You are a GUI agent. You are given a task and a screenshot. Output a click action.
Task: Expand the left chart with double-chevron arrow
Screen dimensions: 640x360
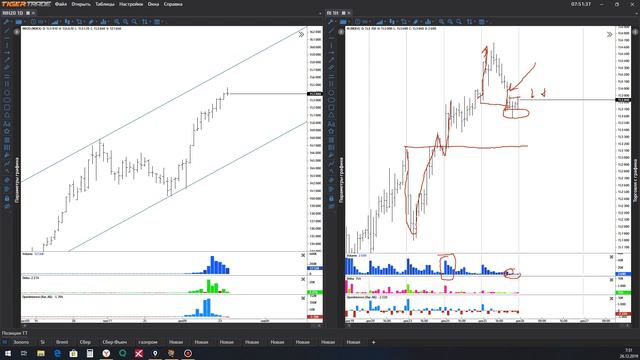[301, 35]
